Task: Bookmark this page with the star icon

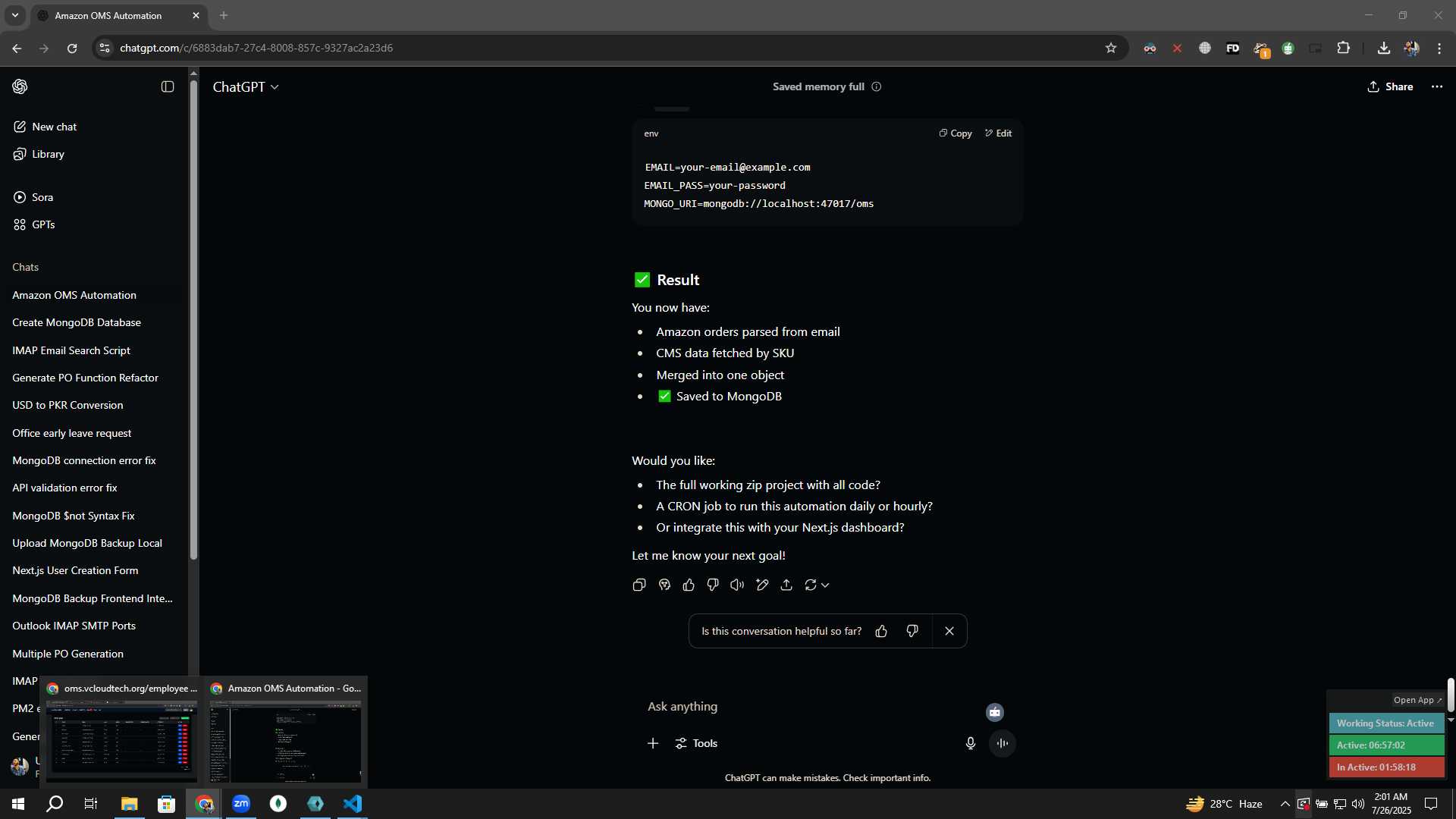Action: (1111, 48)
